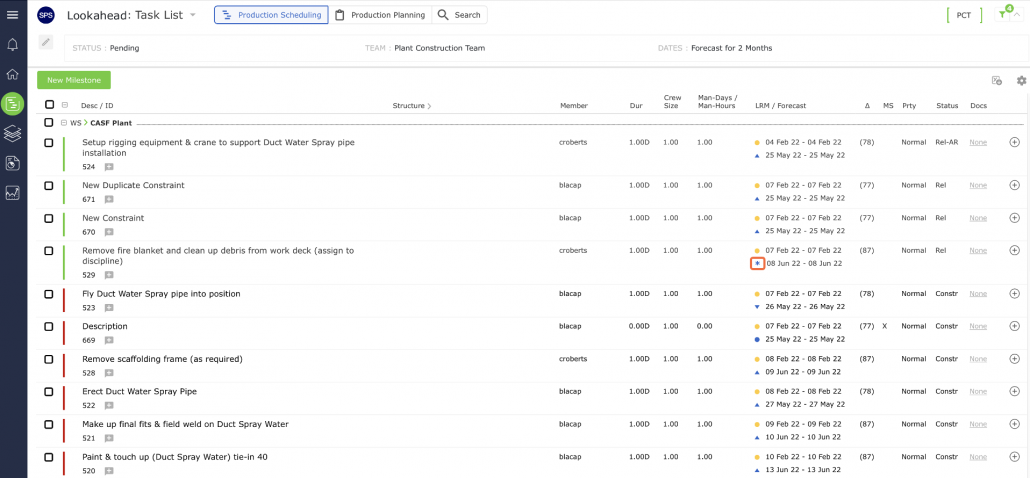Check the New Duplicate Constraint checkbox
Viewport: 1030px width, 478px height.
click(x=49, y=186)
